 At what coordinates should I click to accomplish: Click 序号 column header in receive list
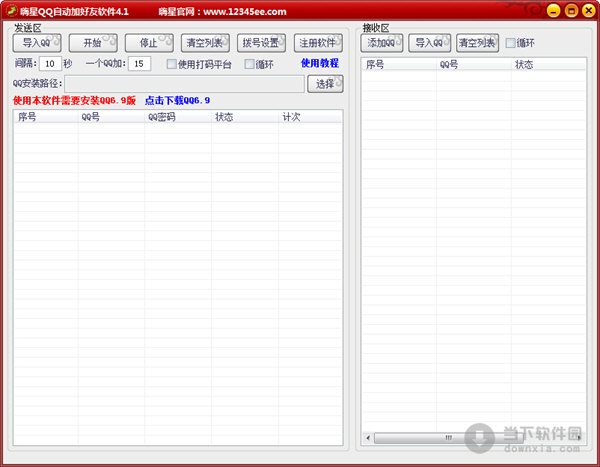click(x=399, y=64)
